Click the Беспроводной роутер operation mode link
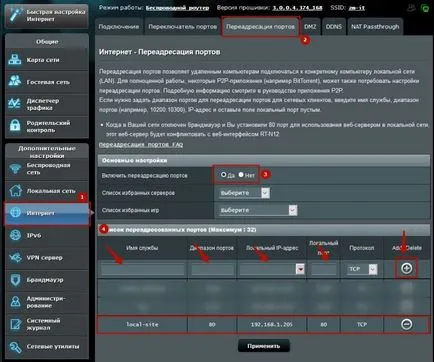 tap(177, 8)
